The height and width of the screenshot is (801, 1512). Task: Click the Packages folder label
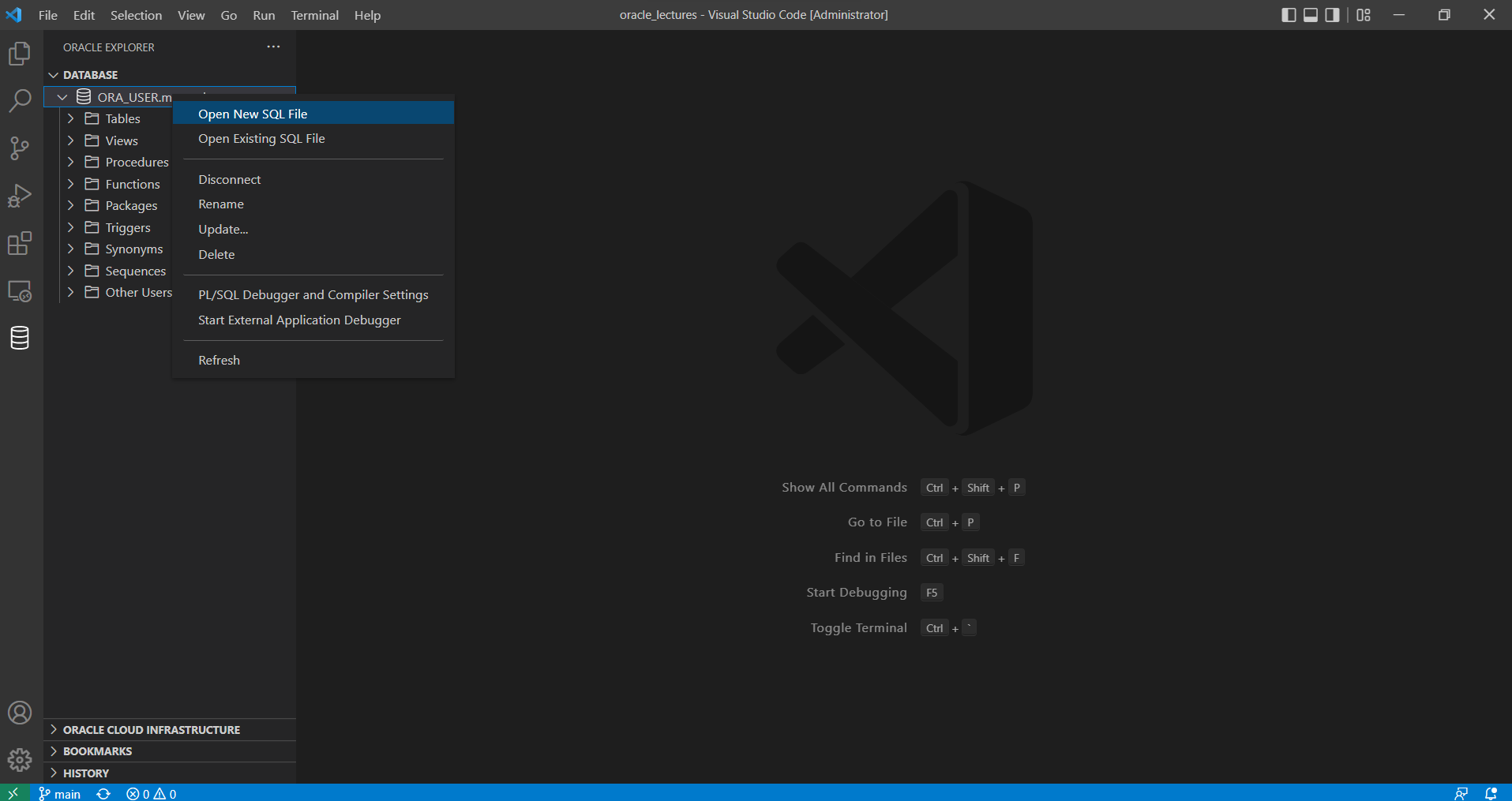click(132, 205)
